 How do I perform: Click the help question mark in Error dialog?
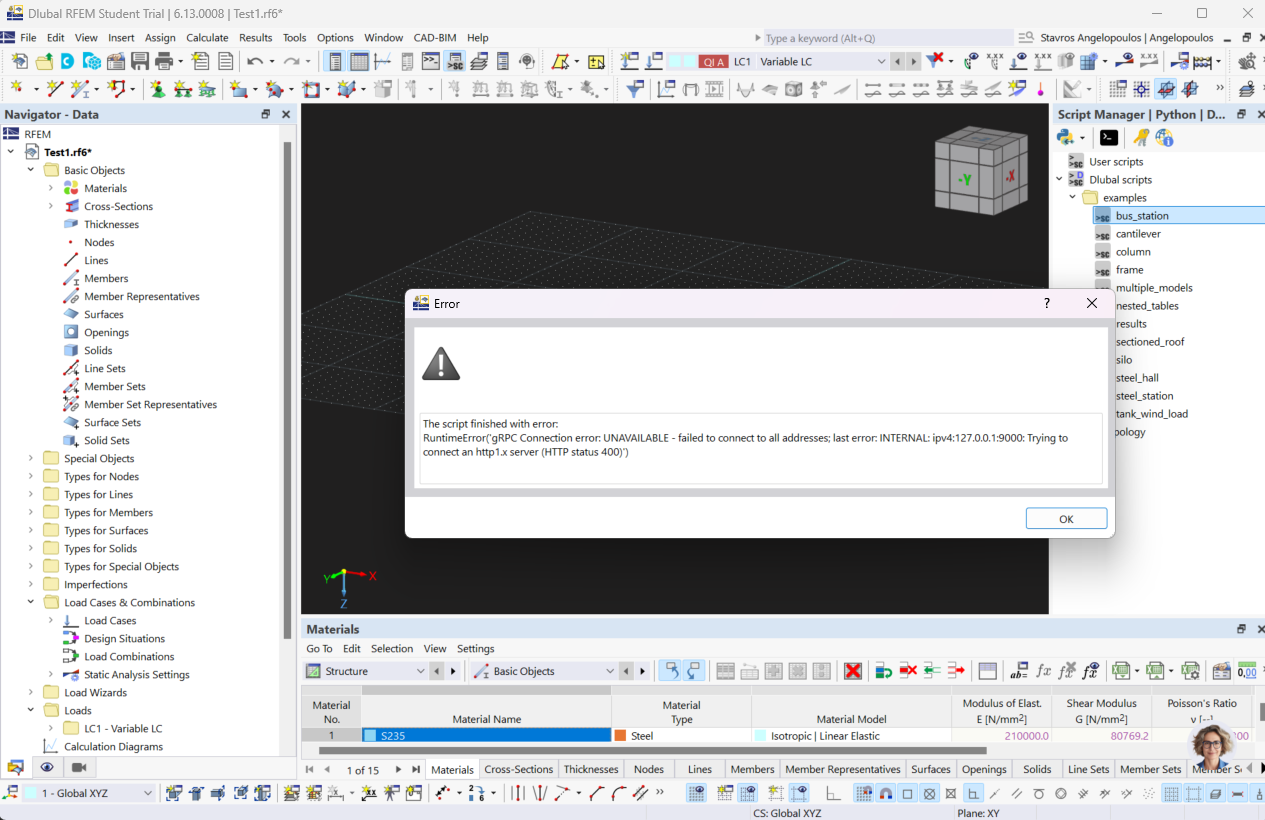click(x=1047, y=303)
